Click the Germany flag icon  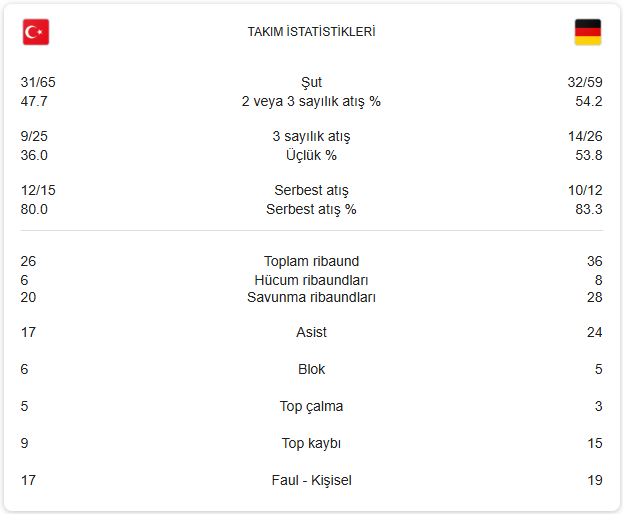pos(587,32)
